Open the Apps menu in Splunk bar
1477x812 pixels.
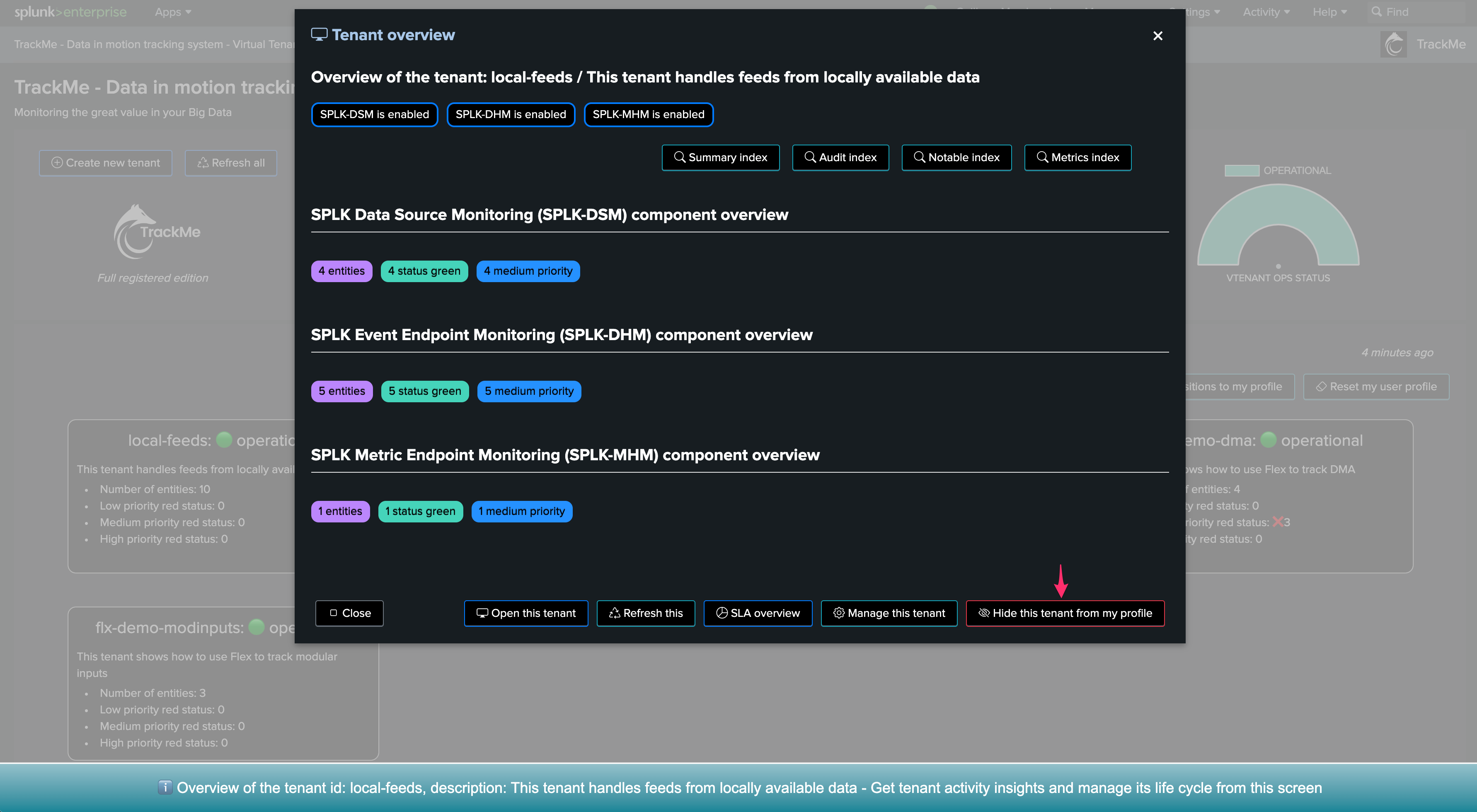point(172,12)
